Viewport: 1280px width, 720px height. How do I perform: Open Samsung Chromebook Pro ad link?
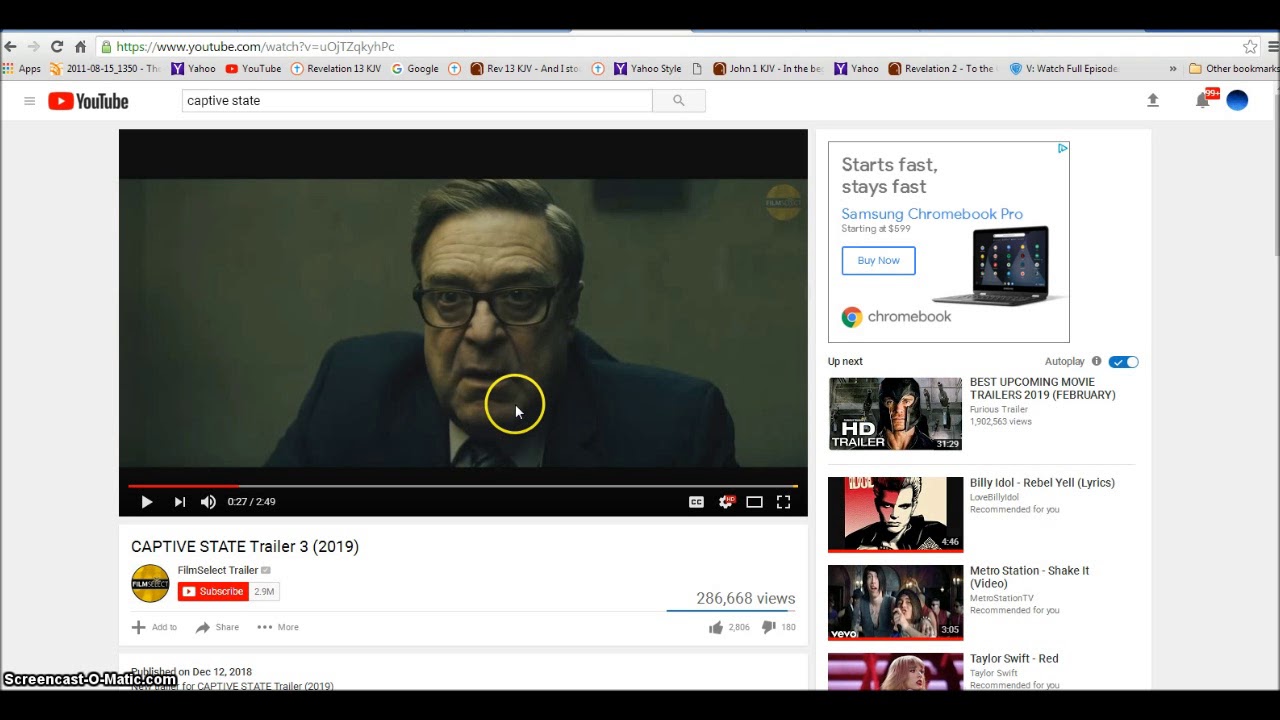click(x=932, y=214)
